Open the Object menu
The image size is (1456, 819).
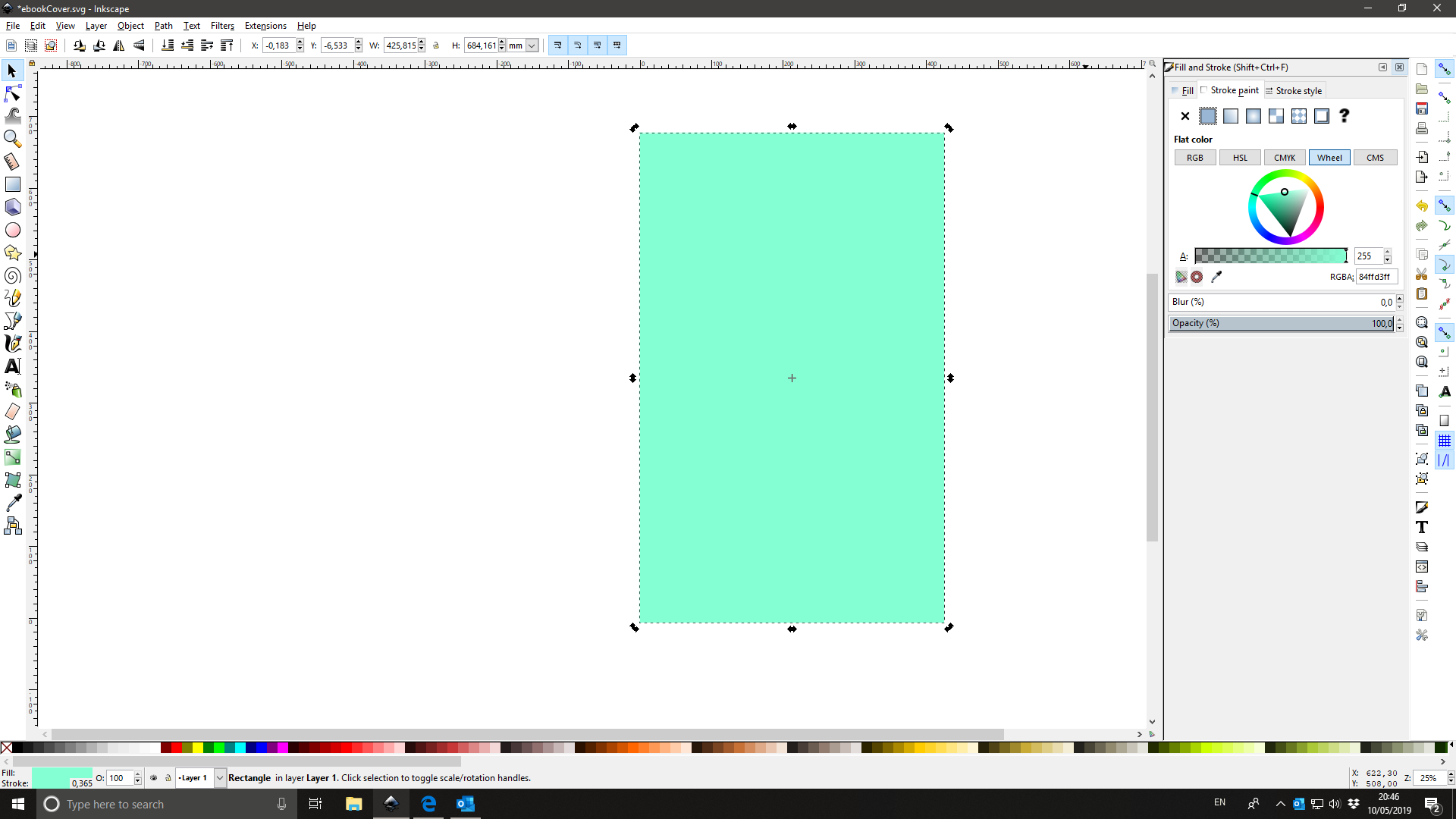130,26
